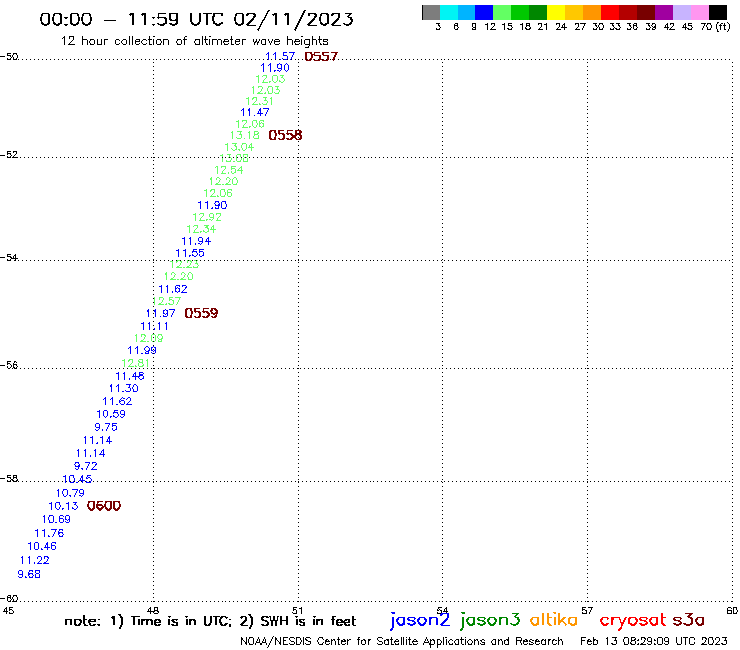Click the pink swatch in the color scale
740x650 pixels.
click(700, 12)
